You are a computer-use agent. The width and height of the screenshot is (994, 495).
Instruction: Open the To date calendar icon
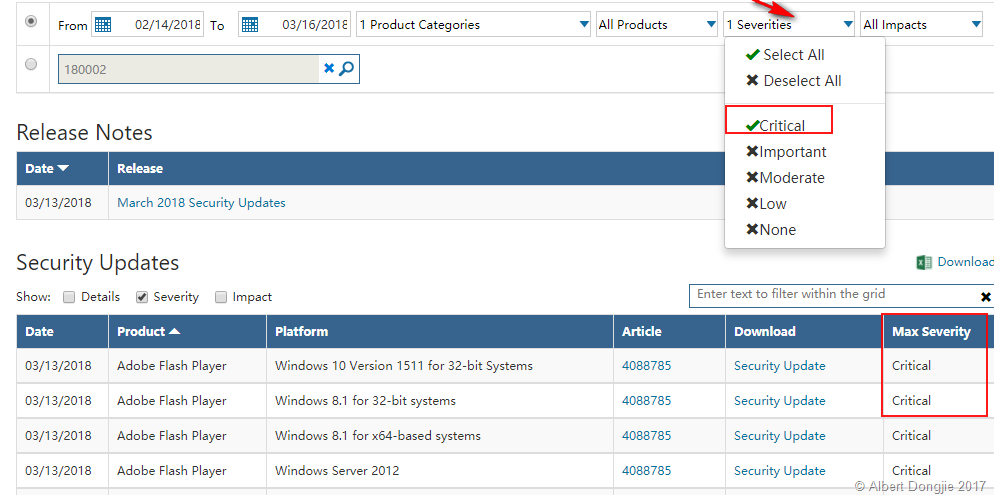tap(250, 25)
